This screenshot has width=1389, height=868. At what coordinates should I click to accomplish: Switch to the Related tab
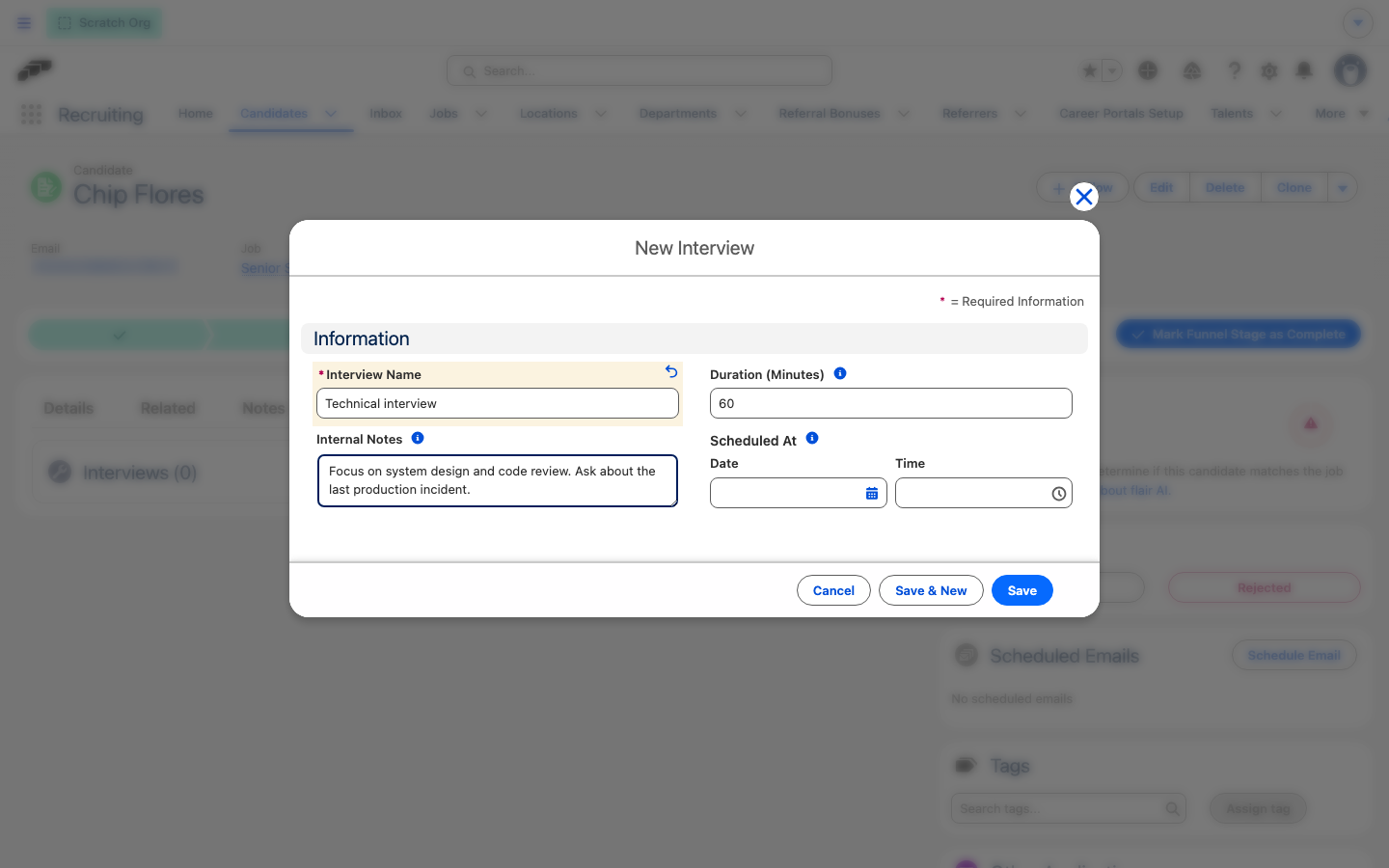coord(168,409)
